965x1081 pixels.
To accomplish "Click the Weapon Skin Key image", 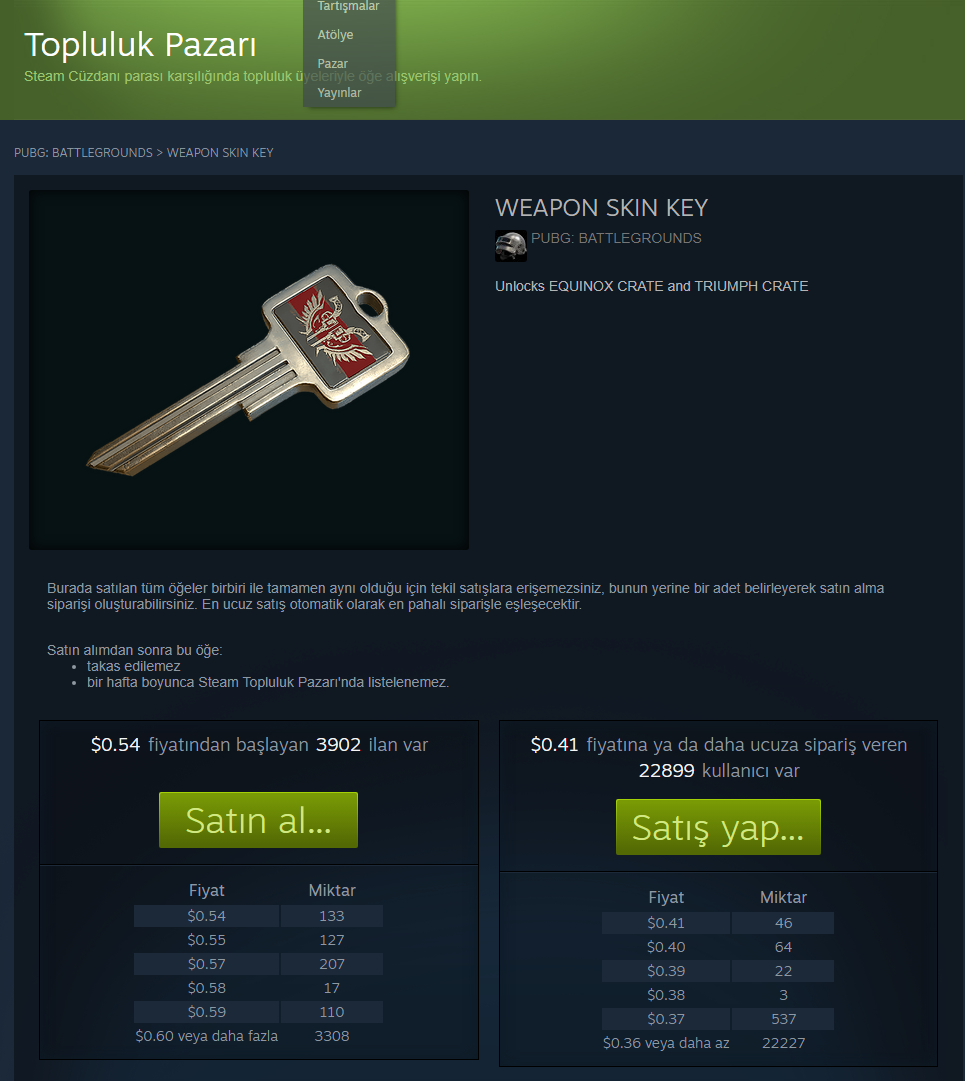I will [x=249, y=370].
